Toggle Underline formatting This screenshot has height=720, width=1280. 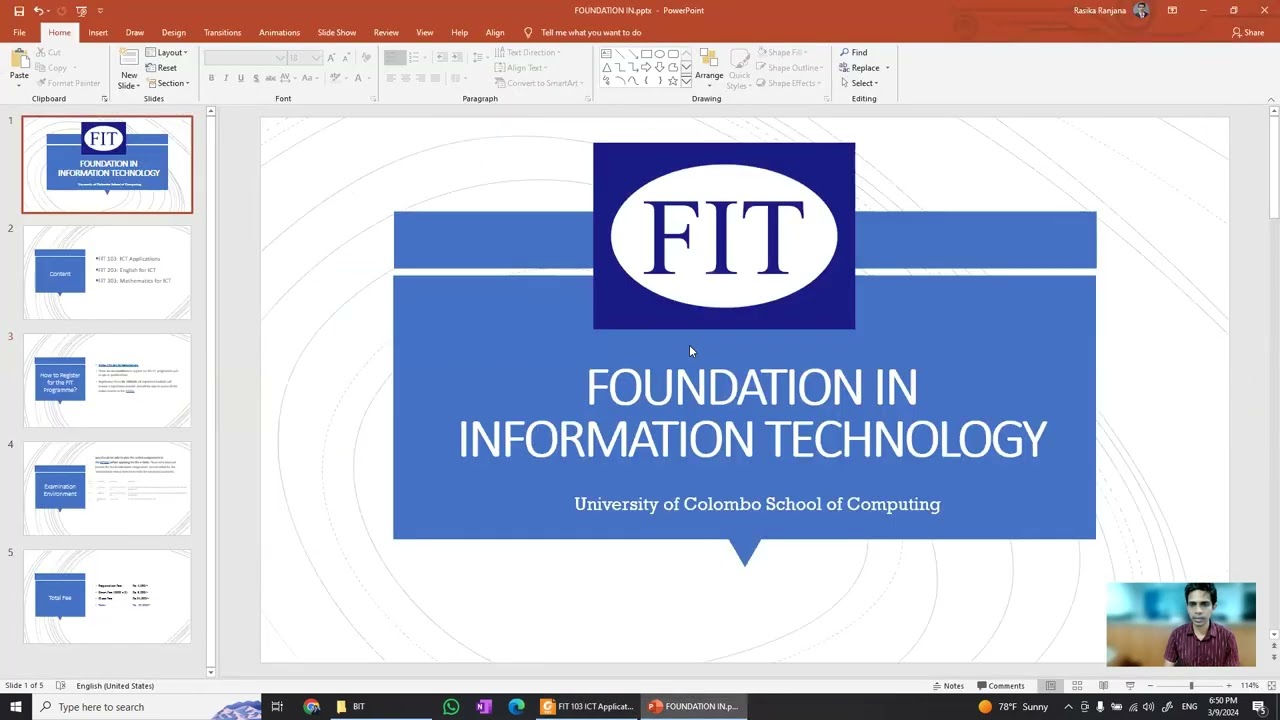(x=240, y=78)
